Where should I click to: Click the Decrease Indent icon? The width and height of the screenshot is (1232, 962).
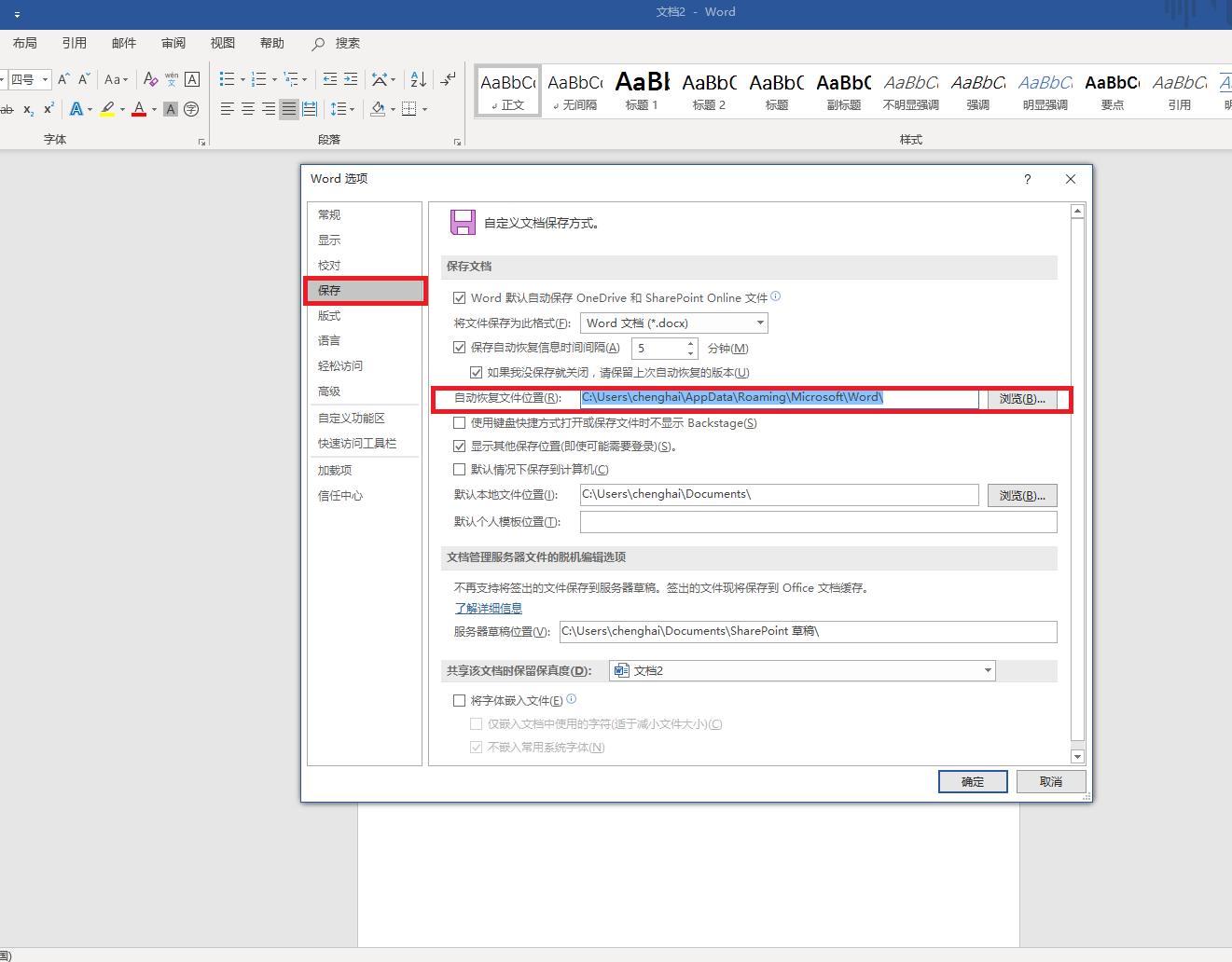point(330,79)
